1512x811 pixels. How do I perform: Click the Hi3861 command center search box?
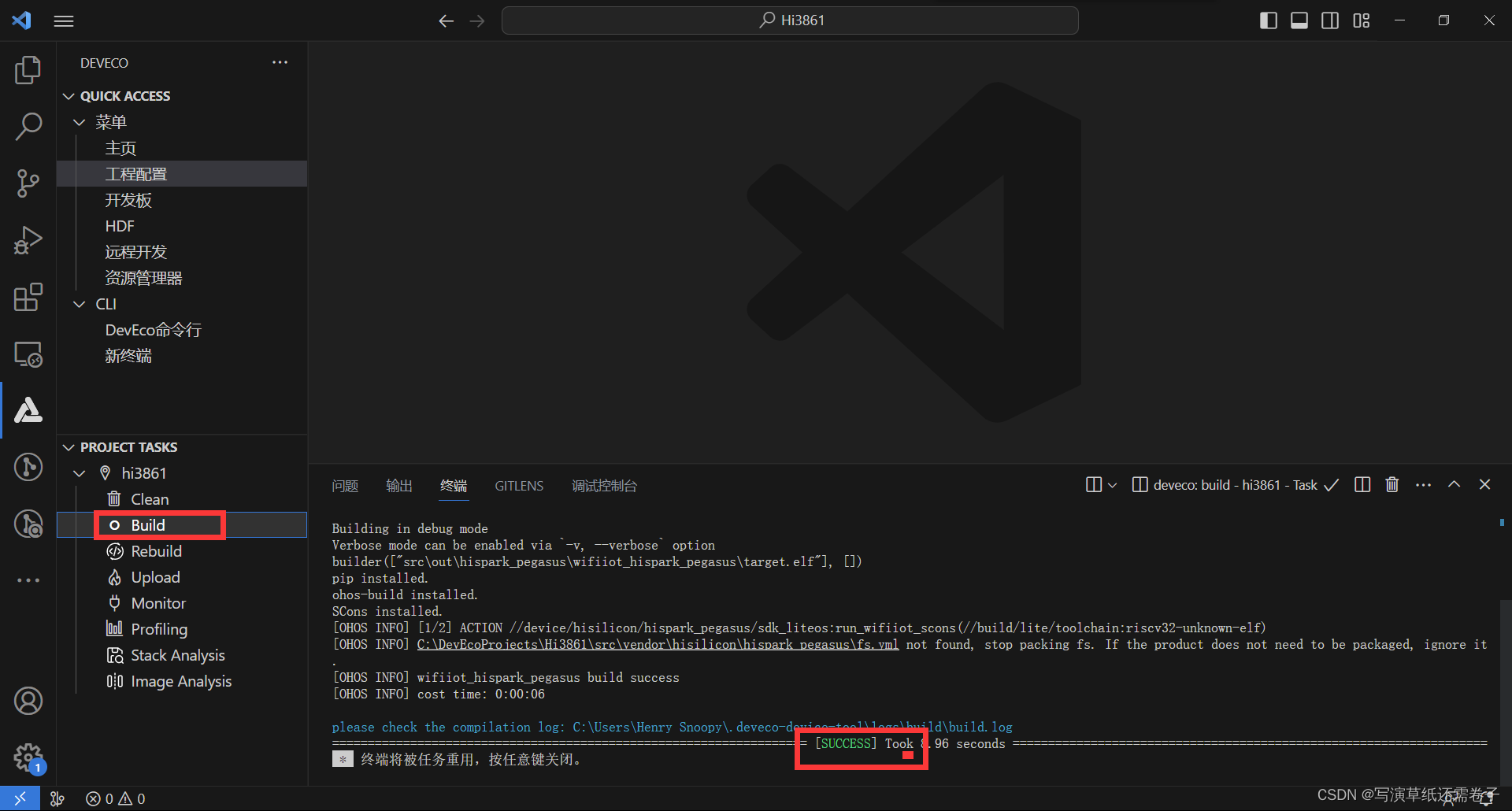click(790, 20)
